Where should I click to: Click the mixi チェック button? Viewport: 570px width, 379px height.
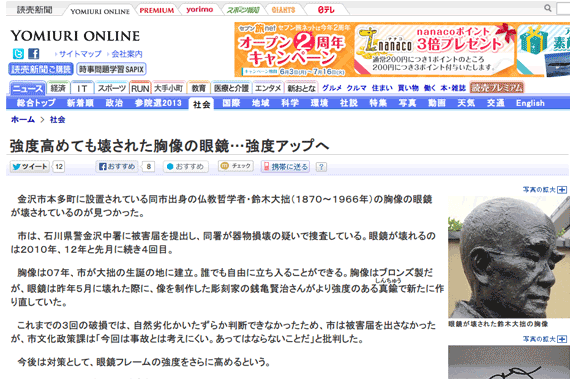point(236,166)
